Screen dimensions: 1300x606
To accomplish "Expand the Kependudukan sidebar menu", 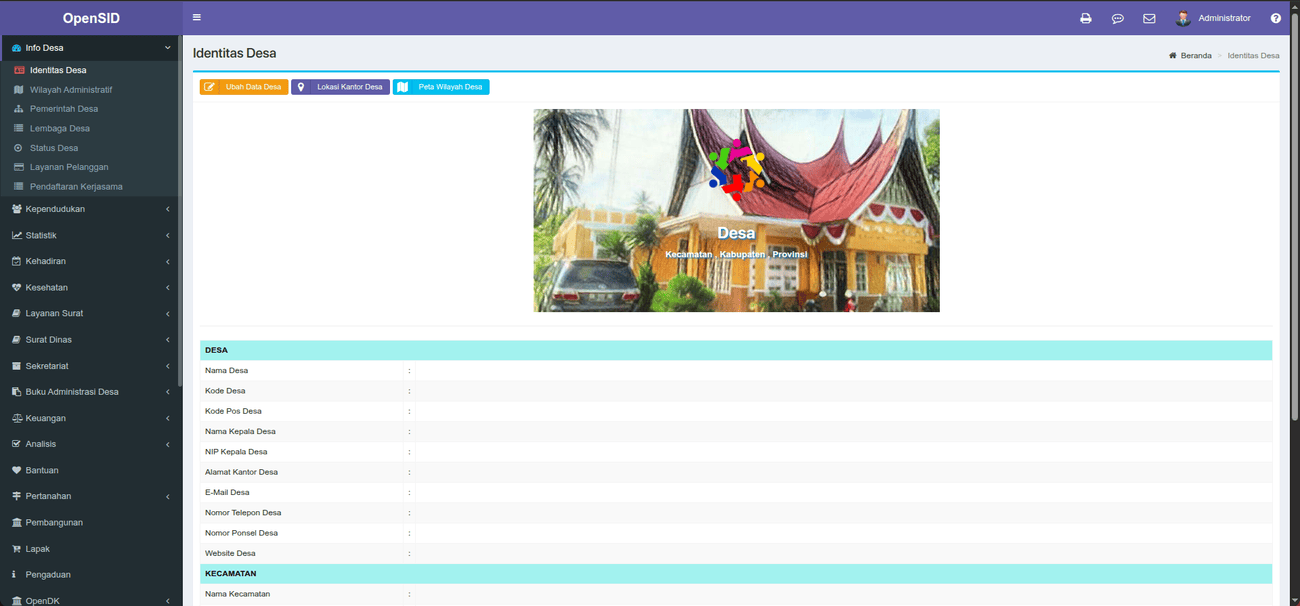I will tap(90, 209).
